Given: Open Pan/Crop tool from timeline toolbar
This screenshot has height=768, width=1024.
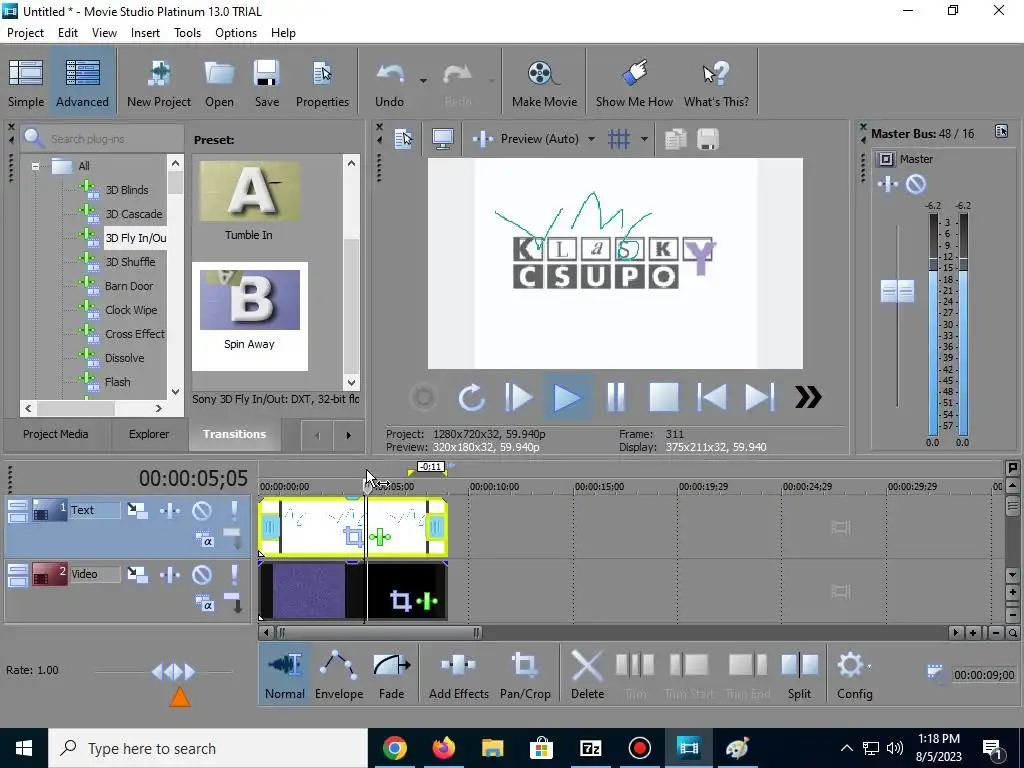Looking at the screenshot, I should tap(525, 675).
